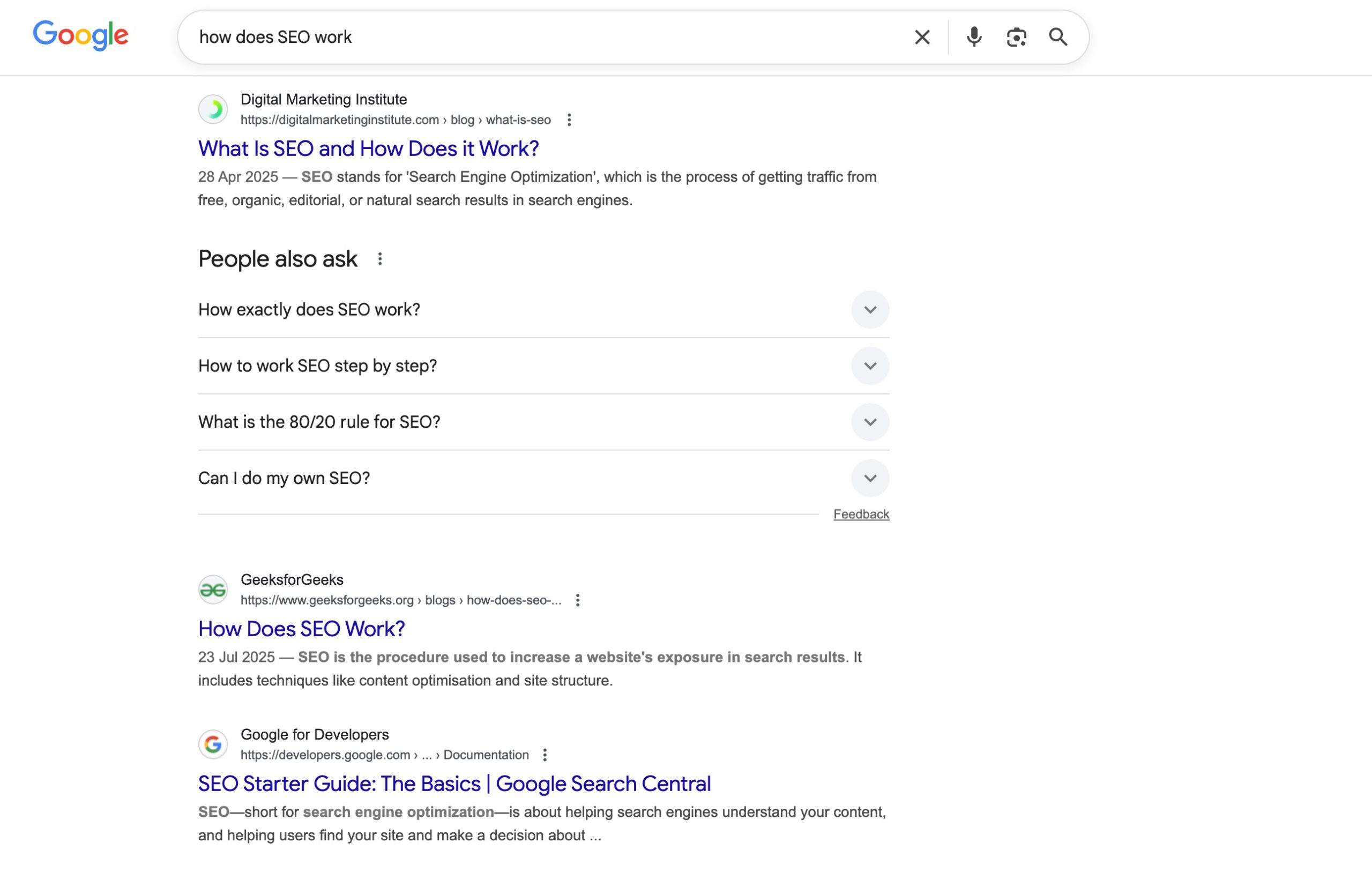
Task: Expand "How exactly does SEO work?" question
Action: (x=869, y=309)
